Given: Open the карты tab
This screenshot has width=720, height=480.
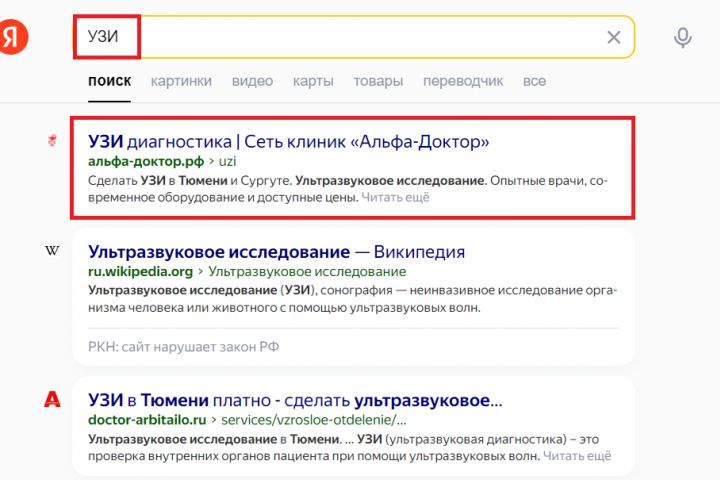Looking at the screenshot, I should pyautogui.click(x=313, y=81).
